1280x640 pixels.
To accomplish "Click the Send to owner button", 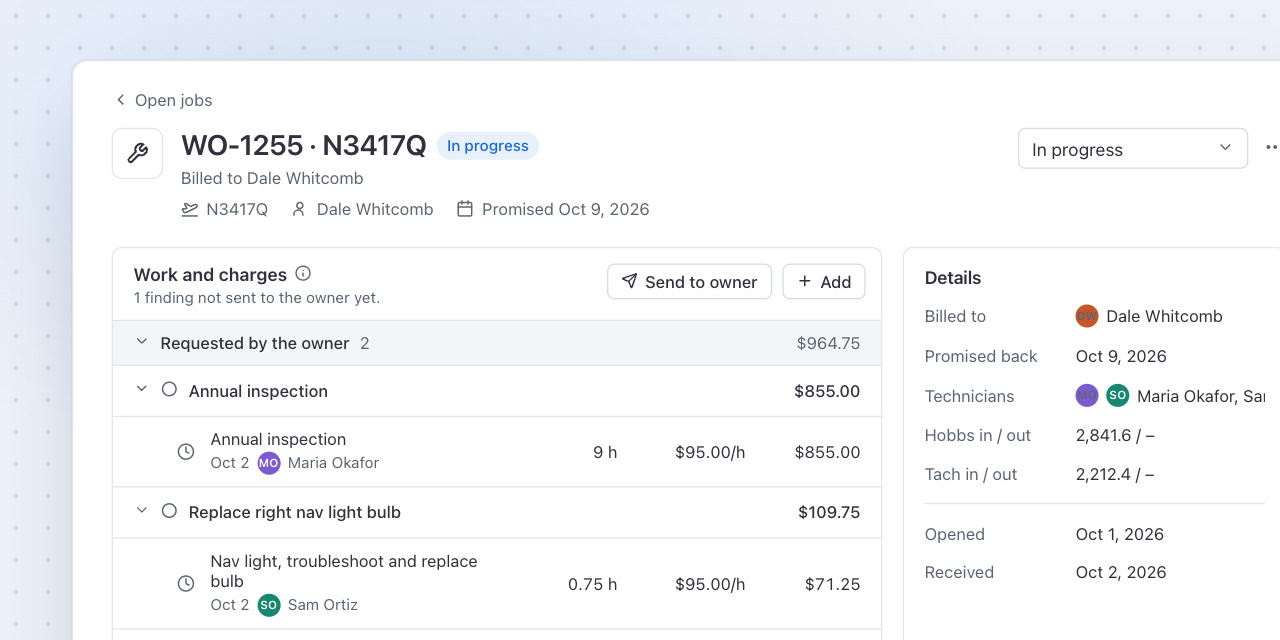I will pos(689,282).
